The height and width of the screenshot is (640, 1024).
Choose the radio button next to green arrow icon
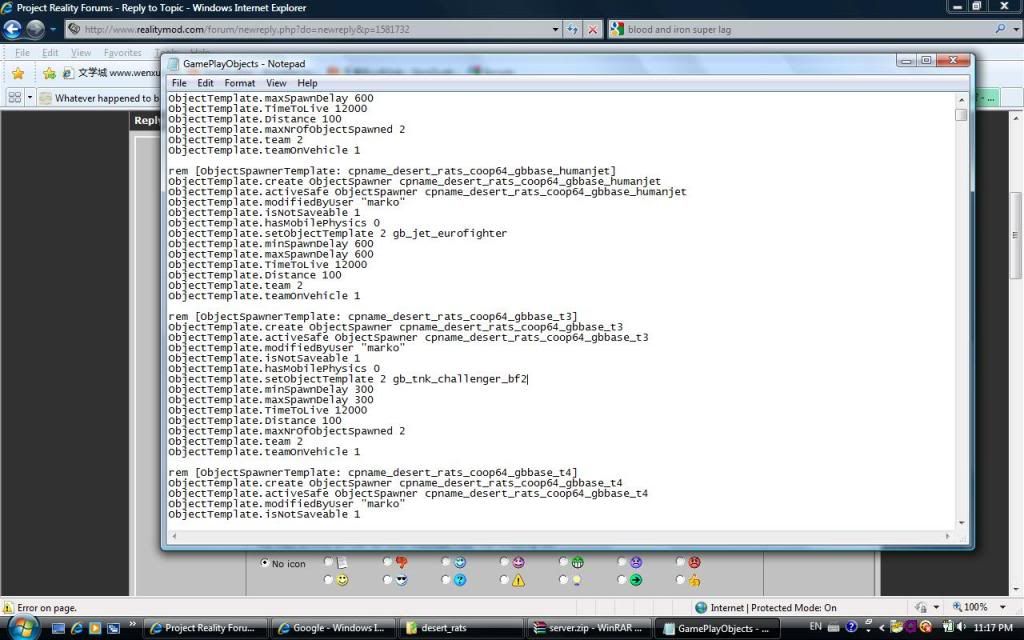[x=621, y=580]
